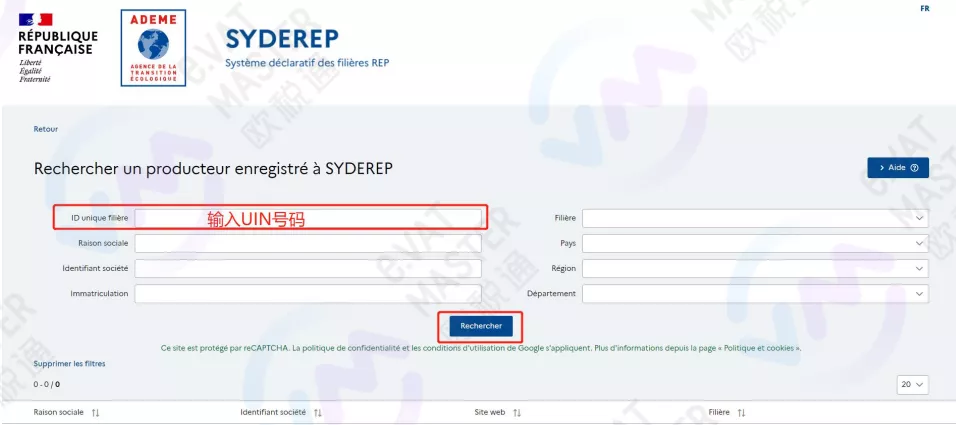Open the Politique et cookies link
The width and height of the screenshot is (956, 425).
tap(760, 348)
